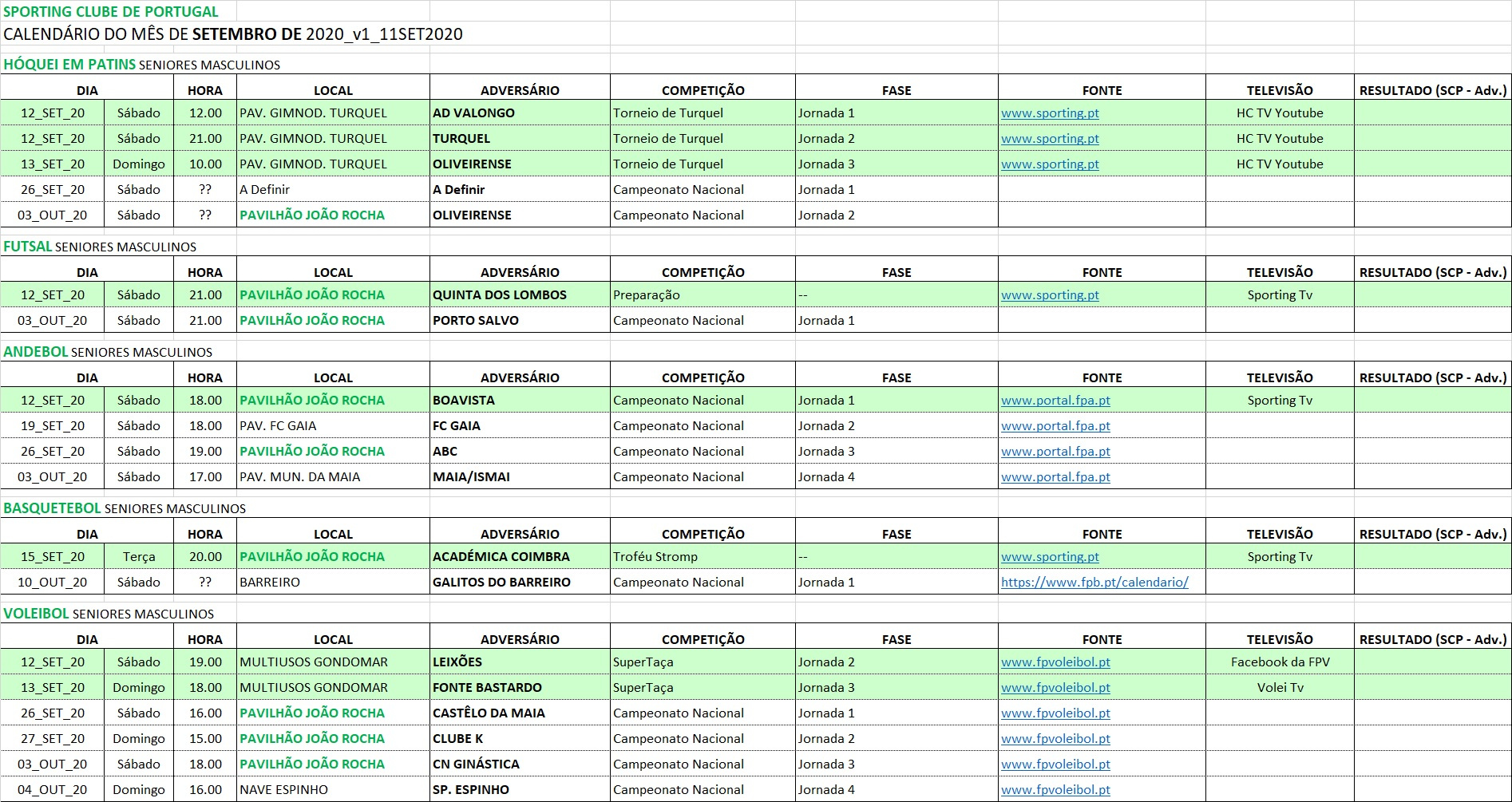Click the 15.00 hour cell for CLUBE K
The height and width of the screenshot is (802, 1512).
pyautogui.click(x=205, y=739)
